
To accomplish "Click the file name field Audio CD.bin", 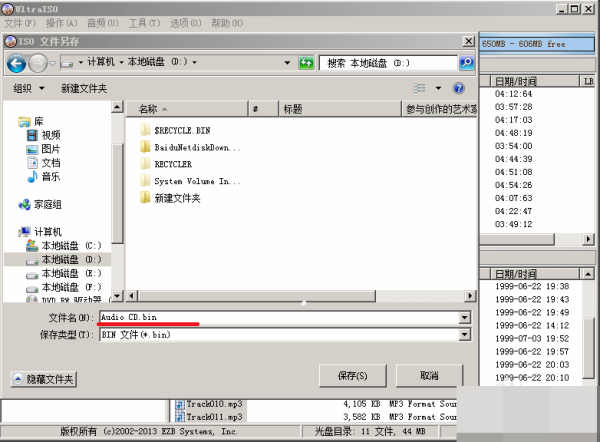I will pos(280,317).
